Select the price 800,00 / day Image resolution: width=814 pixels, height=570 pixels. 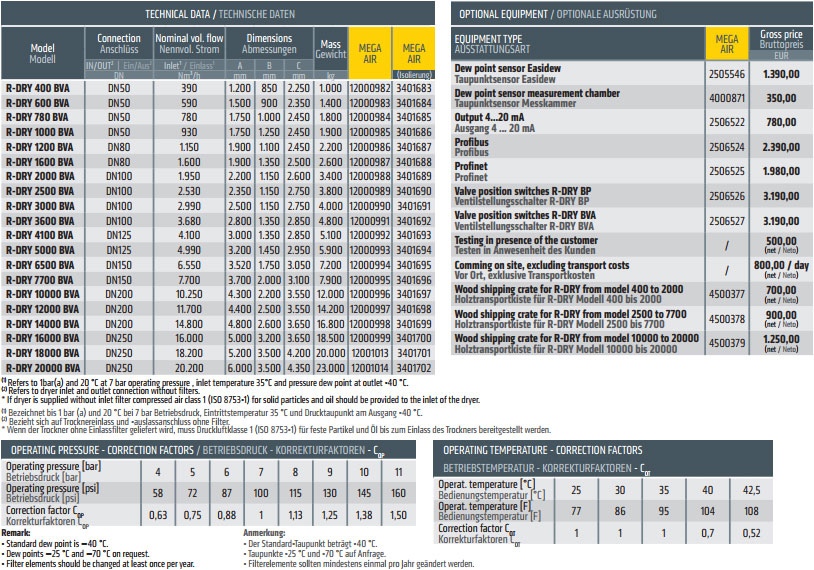pos(781,265)
